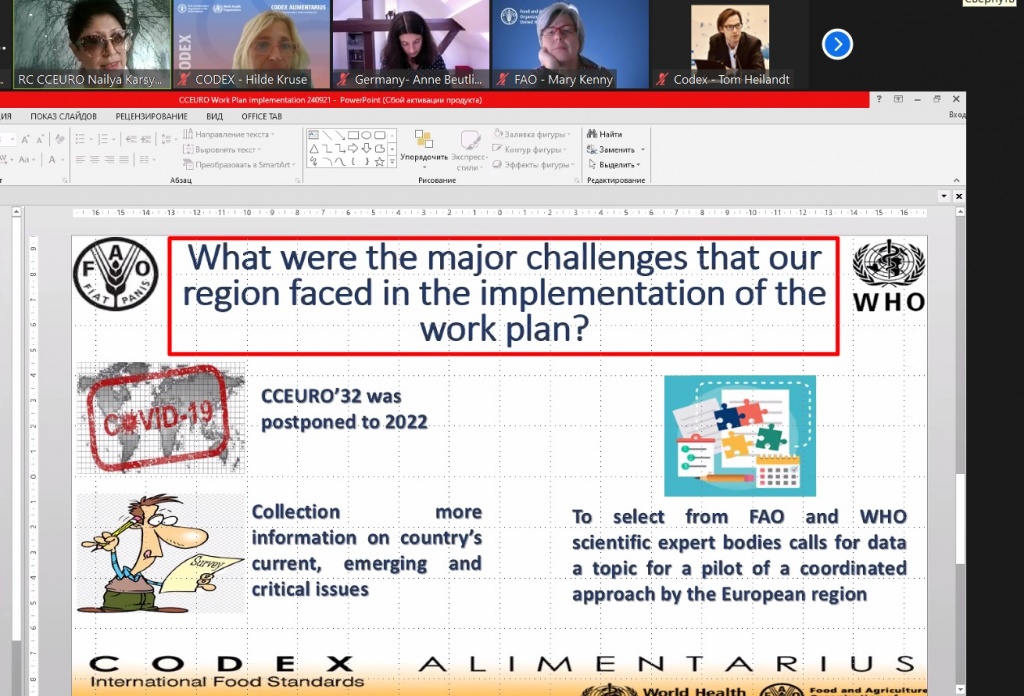This screenshot has height=696, width=1024.
Task: Select Hilde Kruse video tile
Action: (252, 44)
